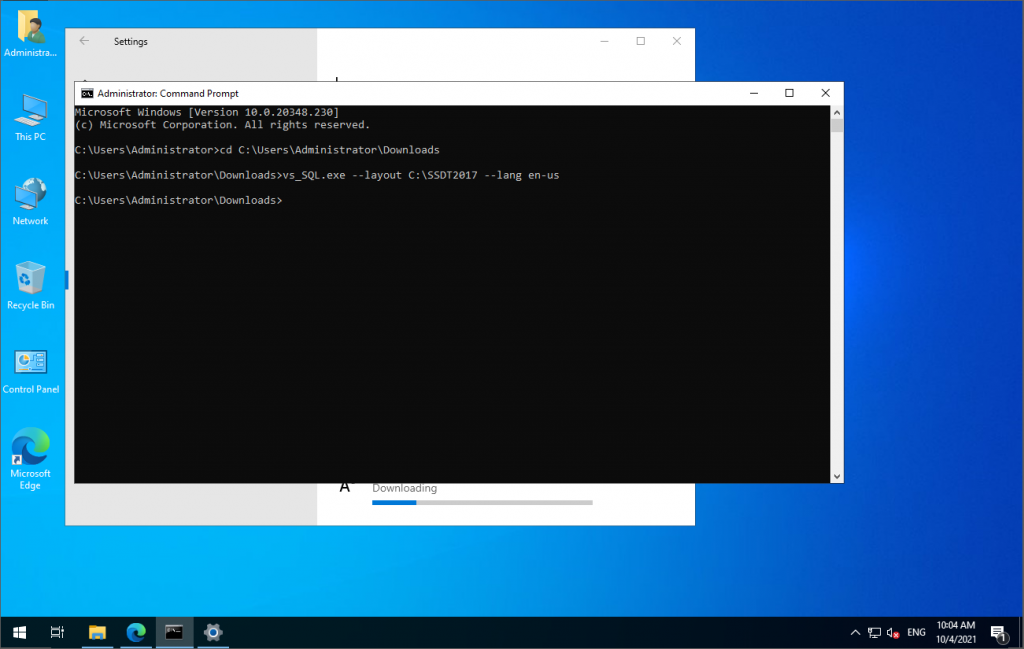Screen dimensions: 1024x649
Task: Click the network status tray icon
Action: (874, 632)
